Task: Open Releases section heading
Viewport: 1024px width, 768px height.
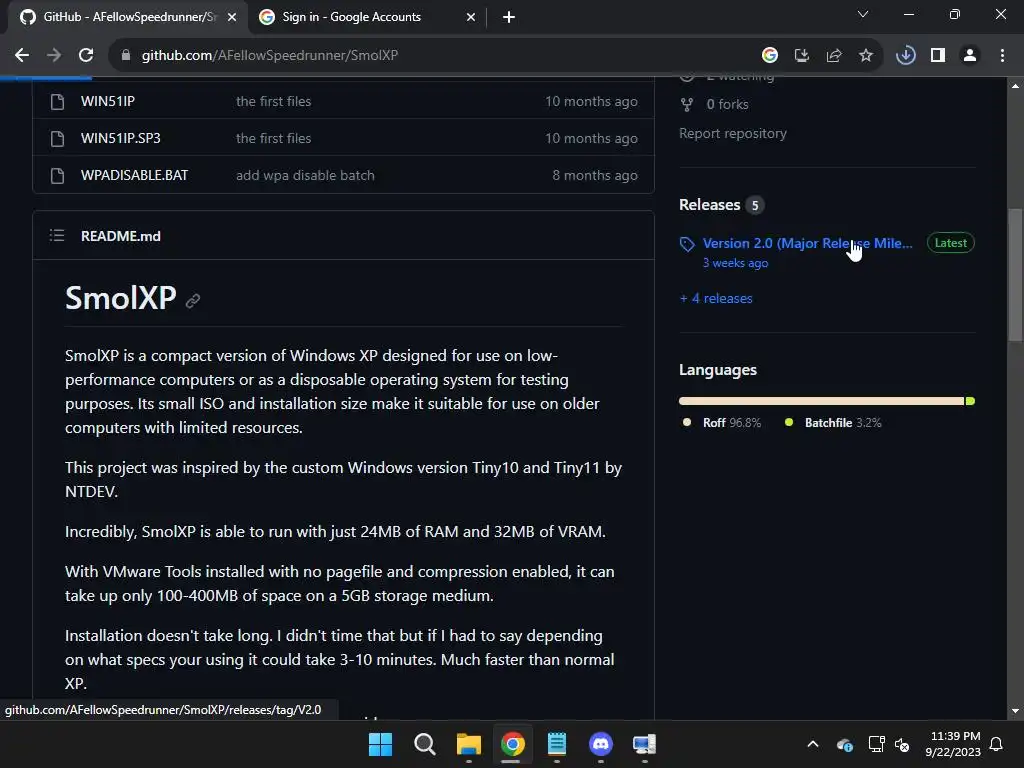Action: click(x=710, y=205)
